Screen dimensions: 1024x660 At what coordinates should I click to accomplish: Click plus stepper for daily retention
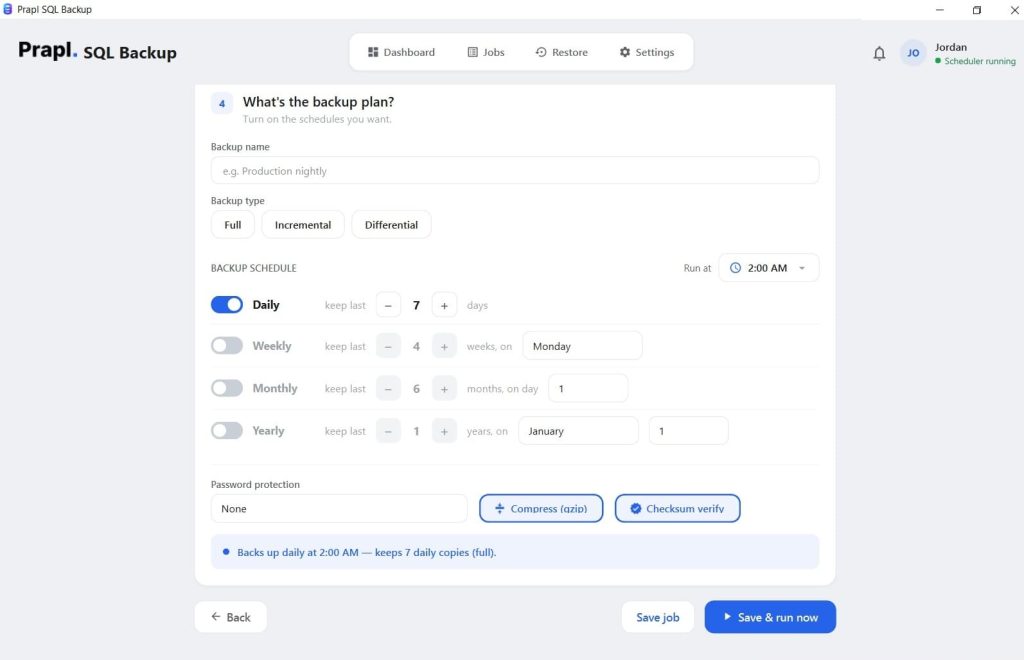444,306
